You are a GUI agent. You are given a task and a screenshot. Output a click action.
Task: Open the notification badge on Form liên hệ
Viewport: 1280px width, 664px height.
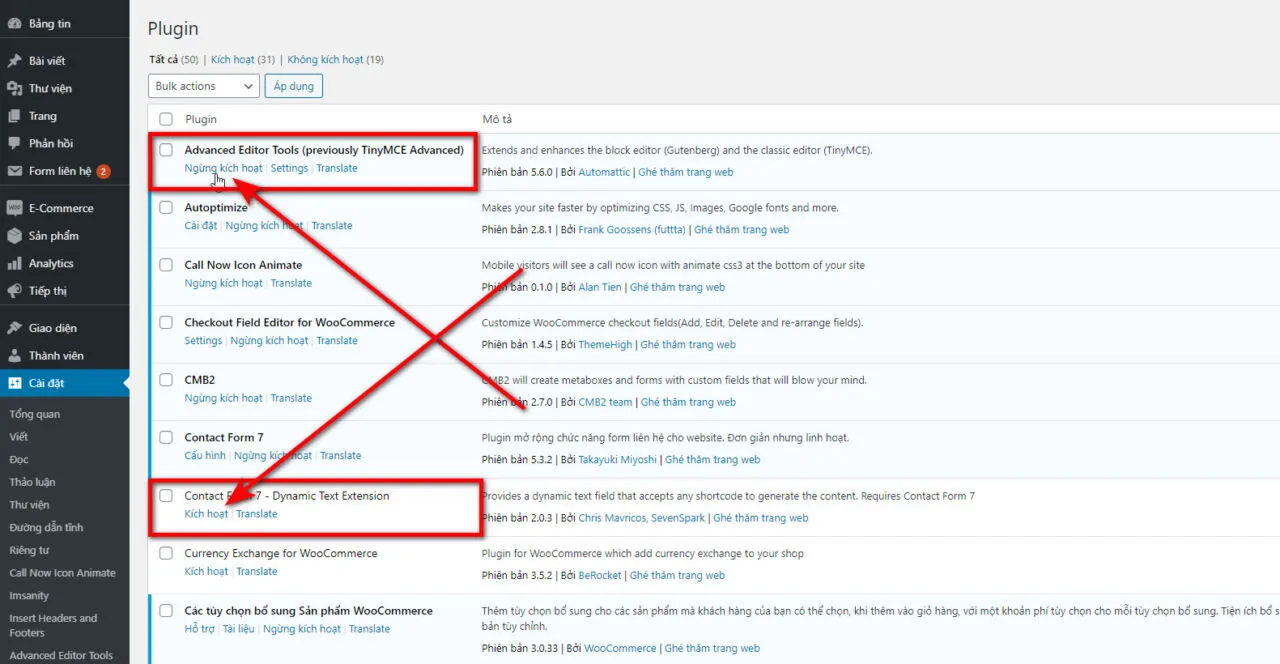pyautogui.click(x=103, y=171)
